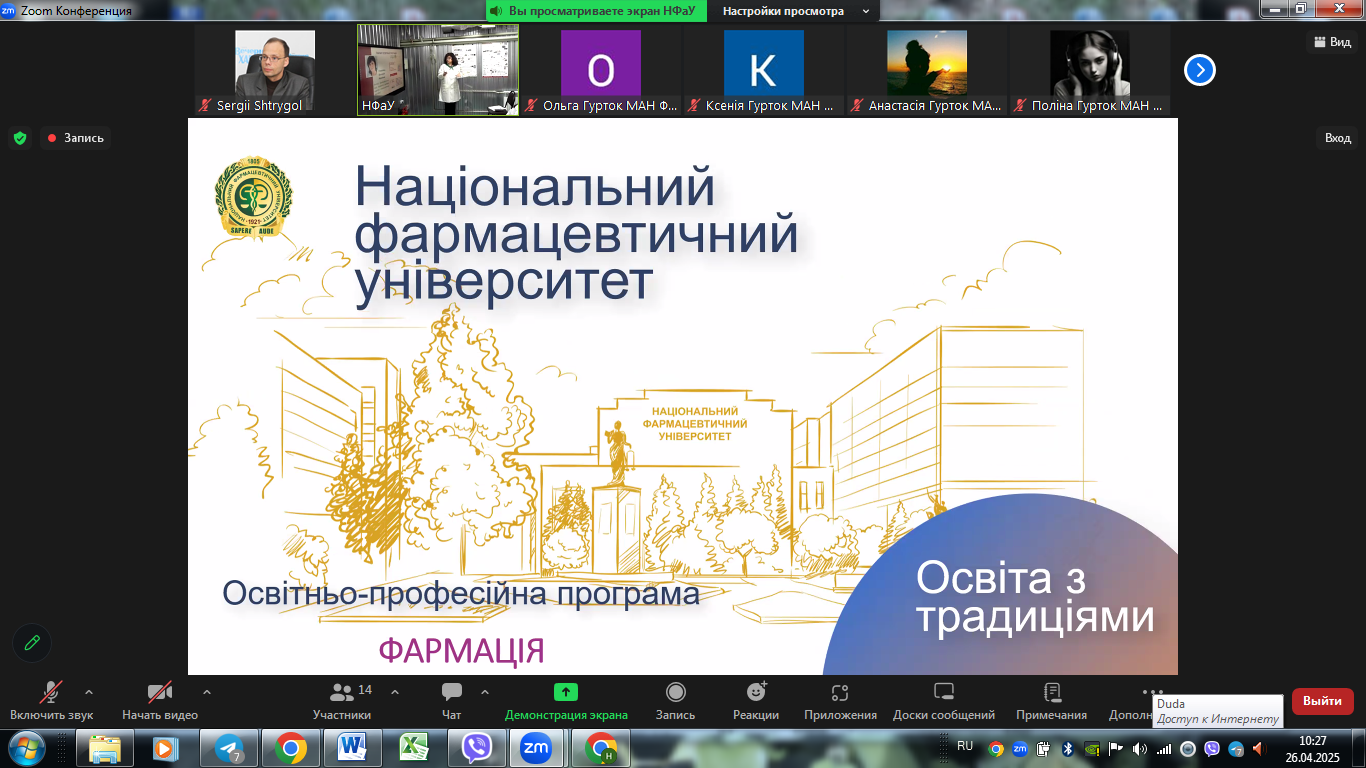The image size is (1366, 768).
Task: Open second Chrome profile taskbar icon
Action: [x=600, y=748]
